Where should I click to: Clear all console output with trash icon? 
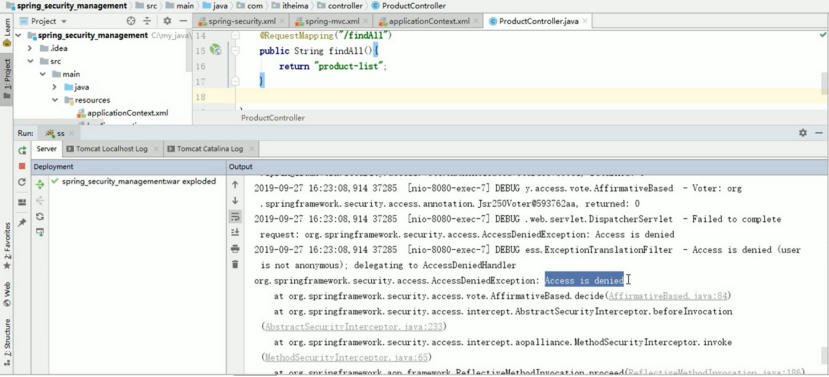point(235,264)
